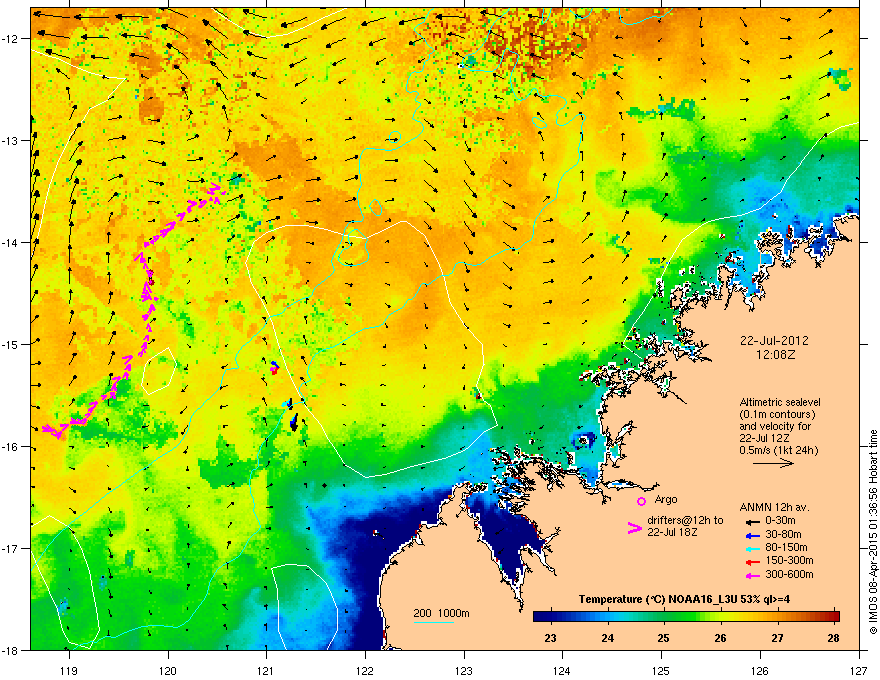
Task: Click the longitude axis label 122
Action: pyautogui.click(x=365, y=670)
